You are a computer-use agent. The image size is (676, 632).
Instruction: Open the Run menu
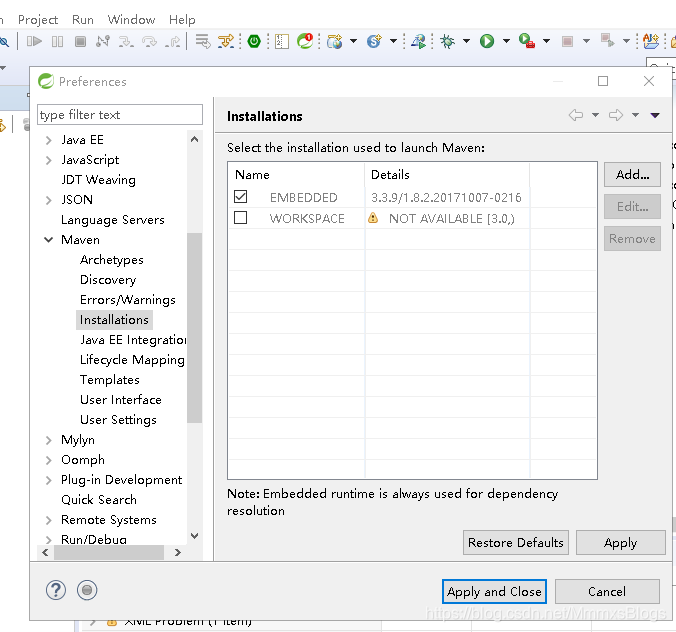point(83,20)
